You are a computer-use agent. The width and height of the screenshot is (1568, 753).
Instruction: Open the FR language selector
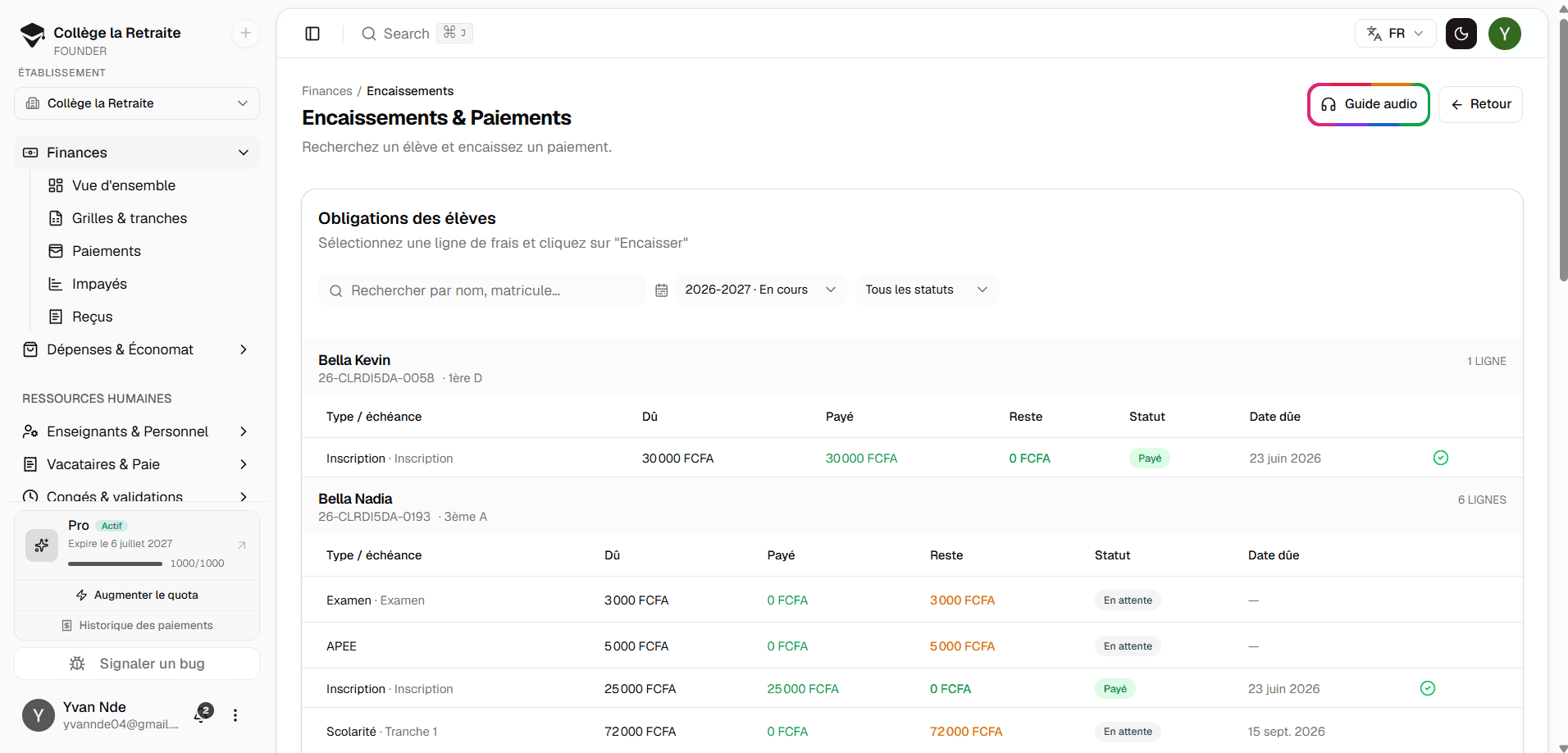click(1395, 34)
